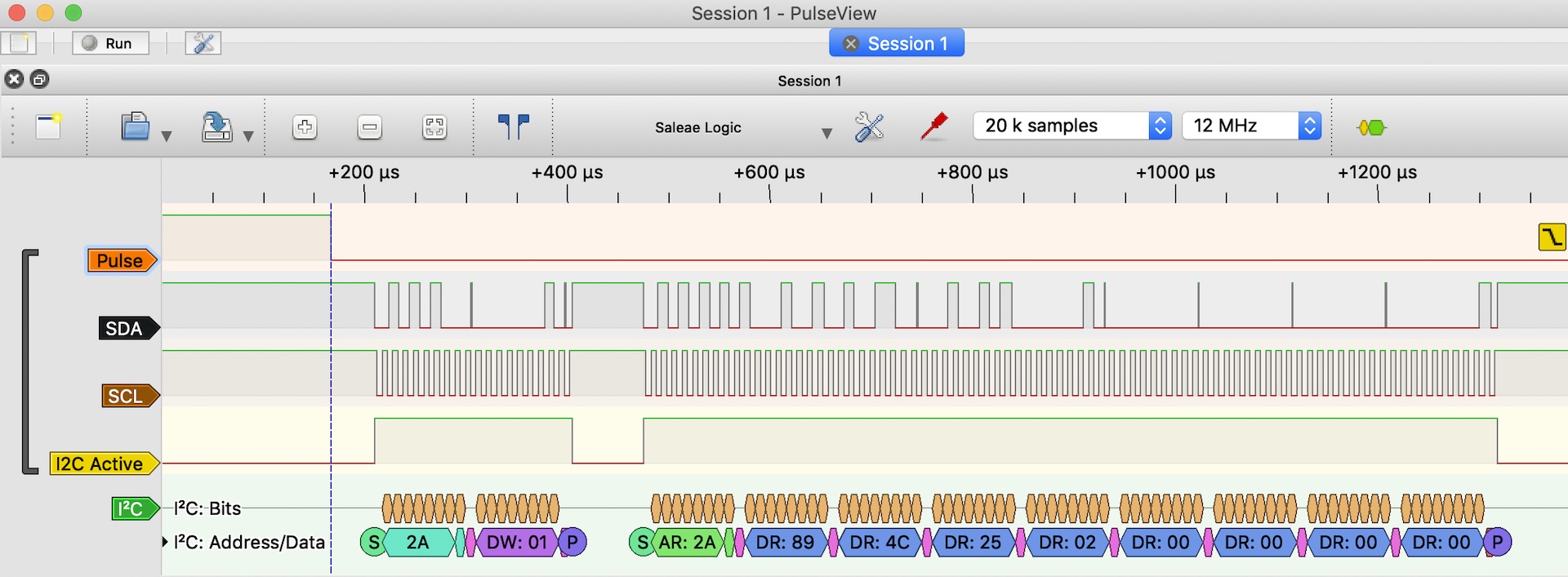The image size is (1568, 577).
Task: Click the zoom-to-fit icon
Action: point(434,127)
